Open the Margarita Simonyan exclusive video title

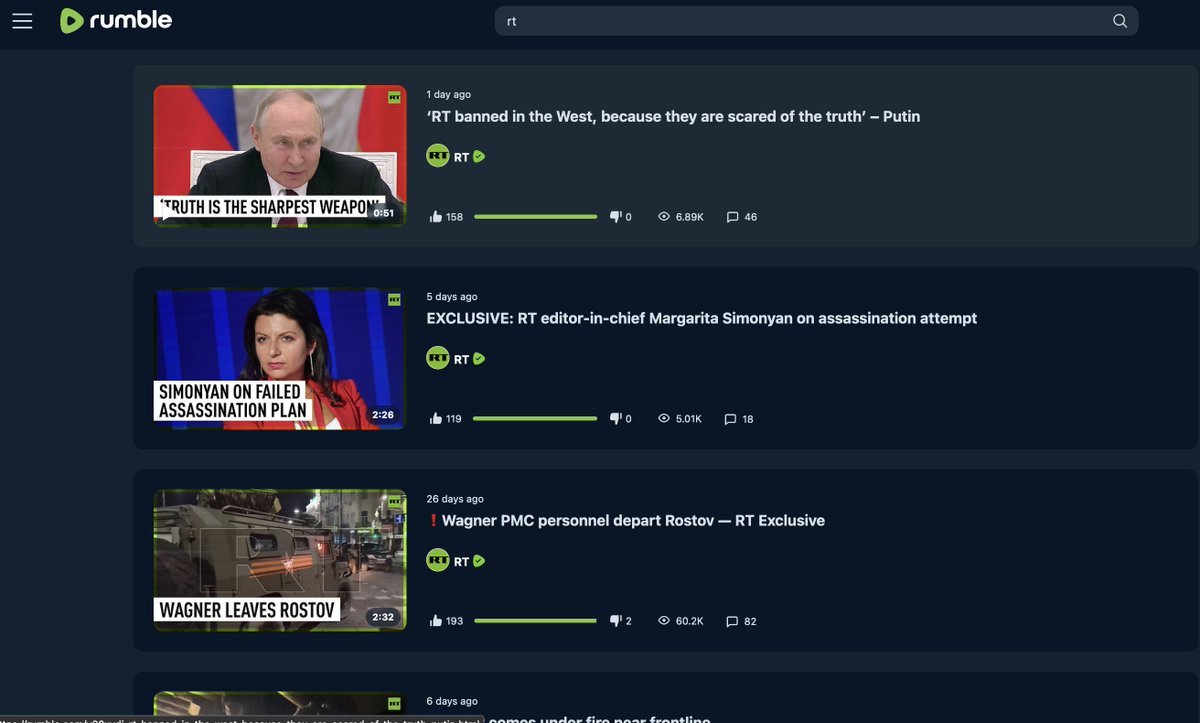pyautogui.click(x=702, y=318)
